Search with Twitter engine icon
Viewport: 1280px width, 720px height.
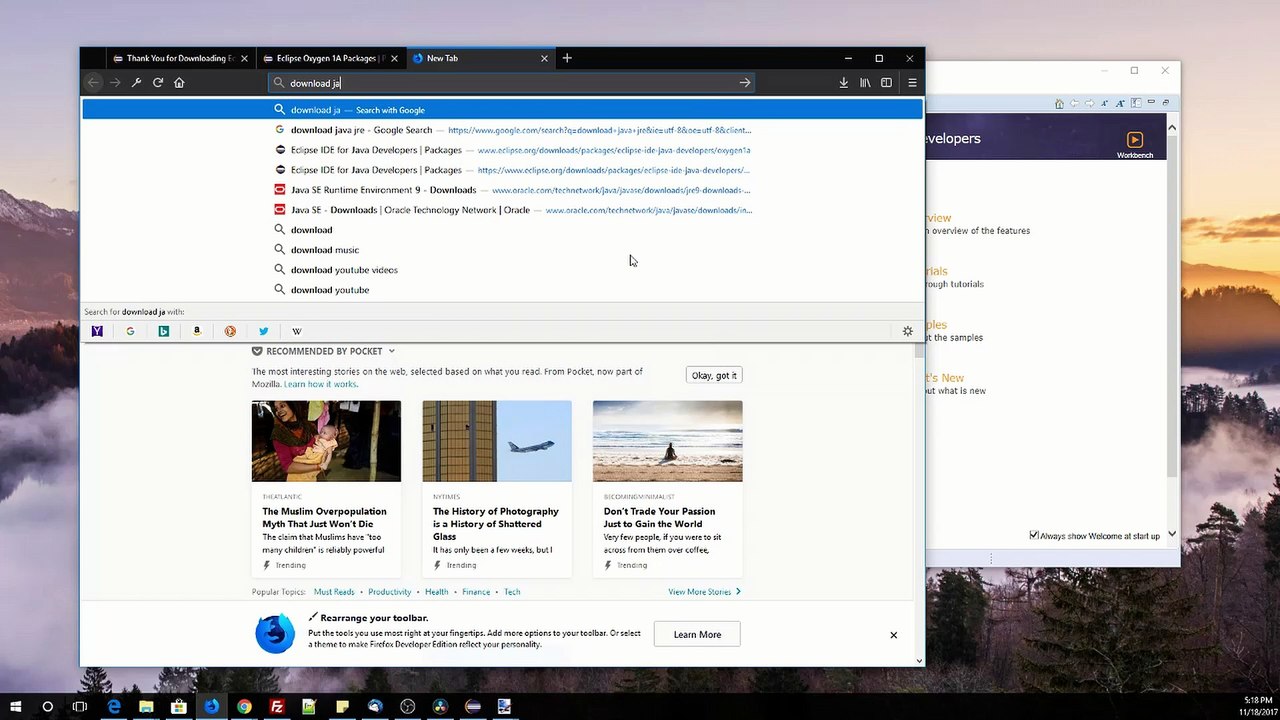point(263,331)
